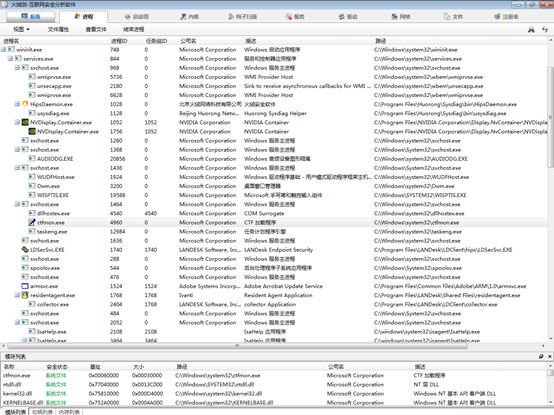Collapse the svchost.exe PID 1368 node
This screenshot has height=415, width=554.
[17, 150]
